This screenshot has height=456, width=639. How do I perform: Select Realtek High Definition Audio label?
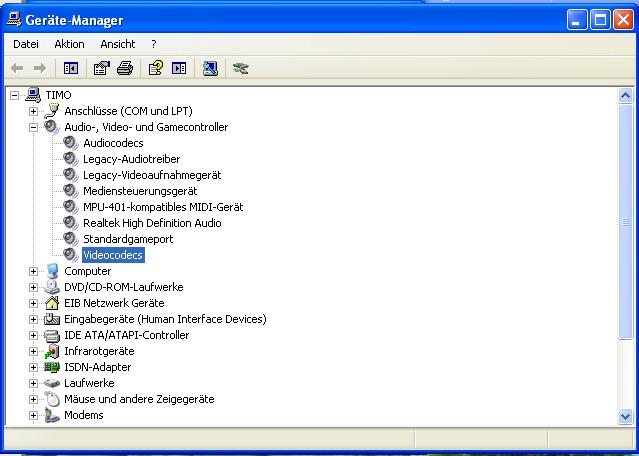152,223
